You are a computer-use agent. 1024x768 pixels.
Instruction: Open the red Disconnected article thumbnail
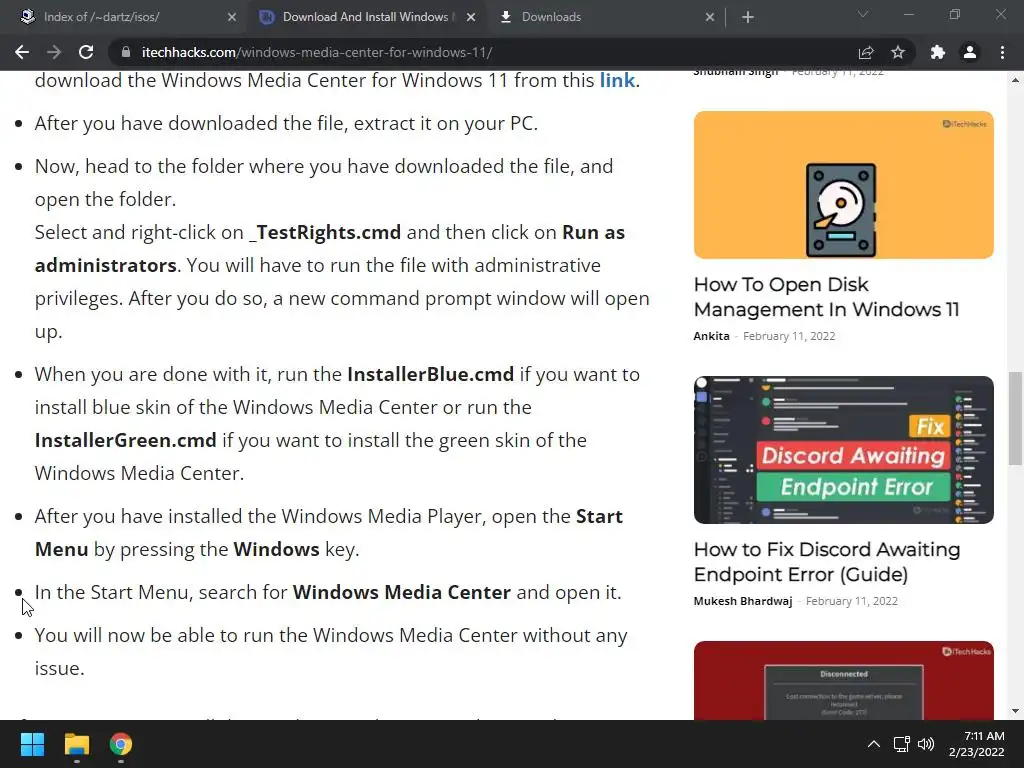click(x=844, y=680)
